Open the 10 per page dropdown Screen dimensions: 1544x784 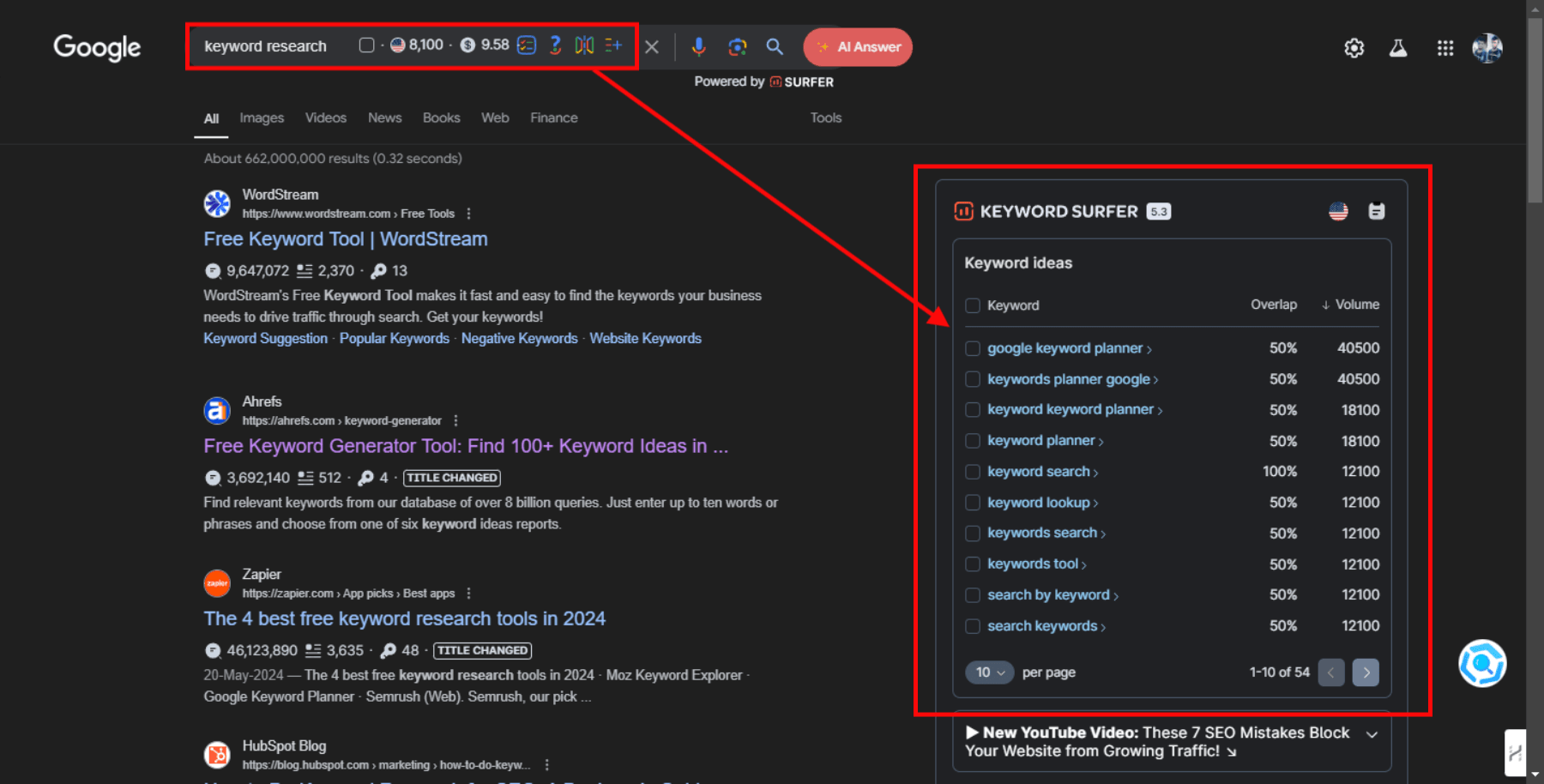click(990, 672)
